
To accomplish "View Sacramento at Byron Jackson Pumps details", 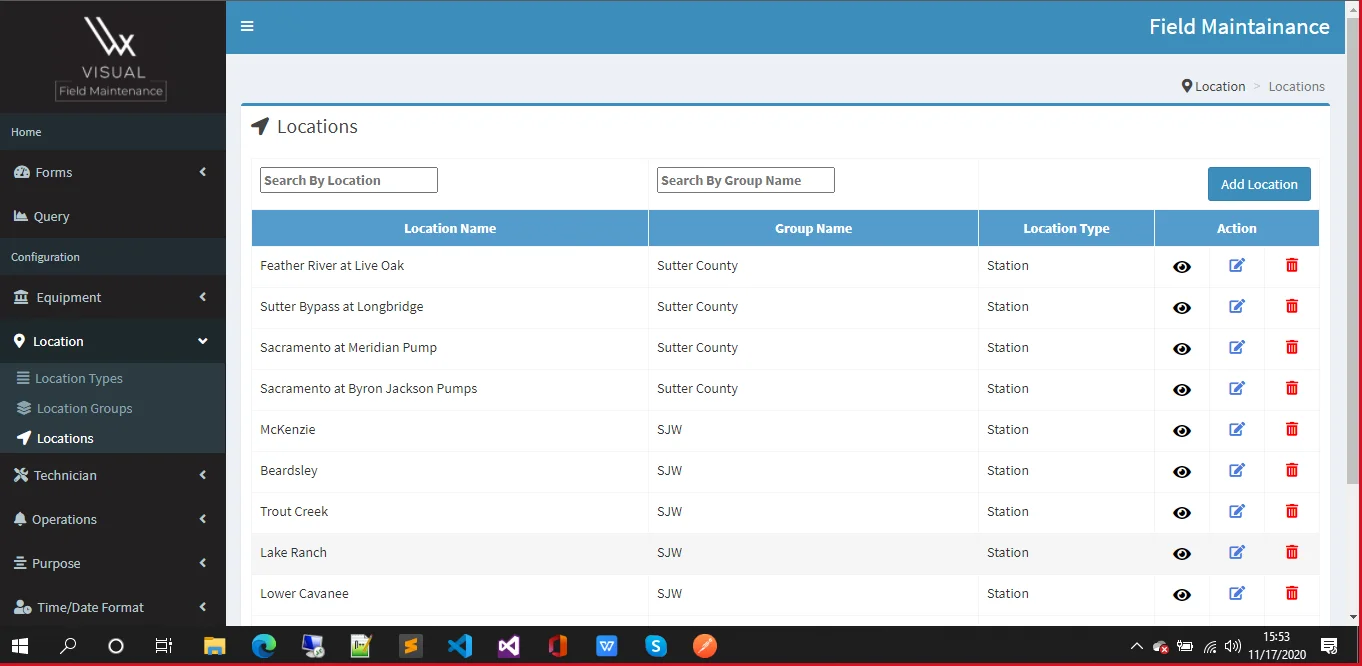I will coord(1182,390).
